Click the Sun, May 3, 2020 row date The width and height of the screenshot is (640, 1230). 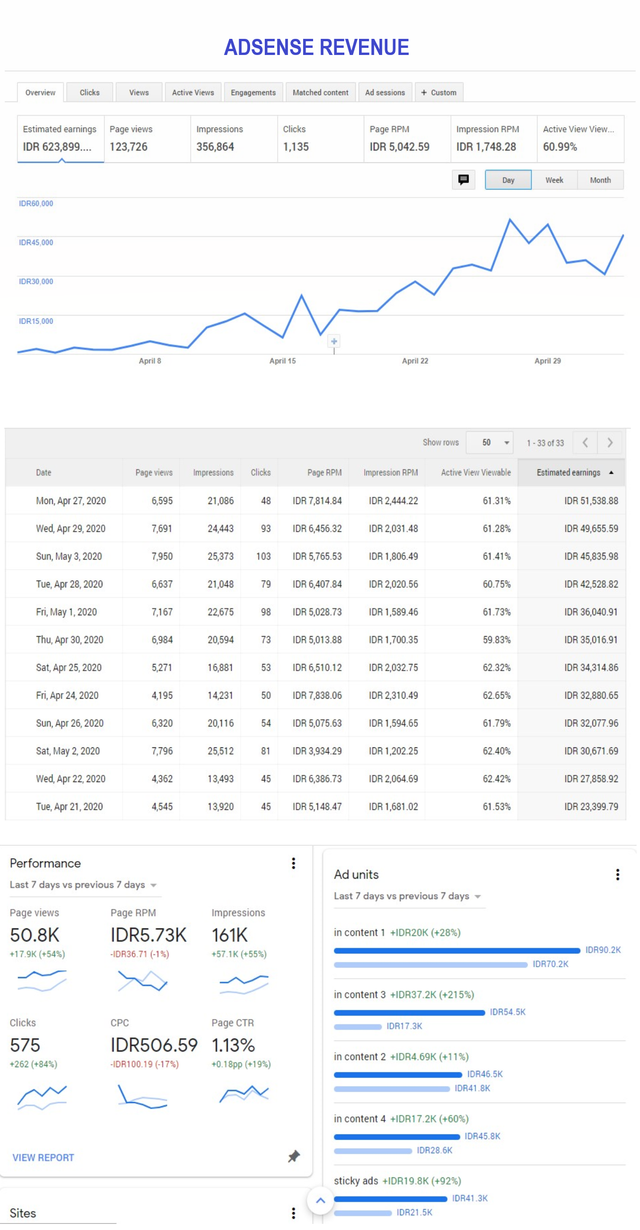(x=69, y=556)
